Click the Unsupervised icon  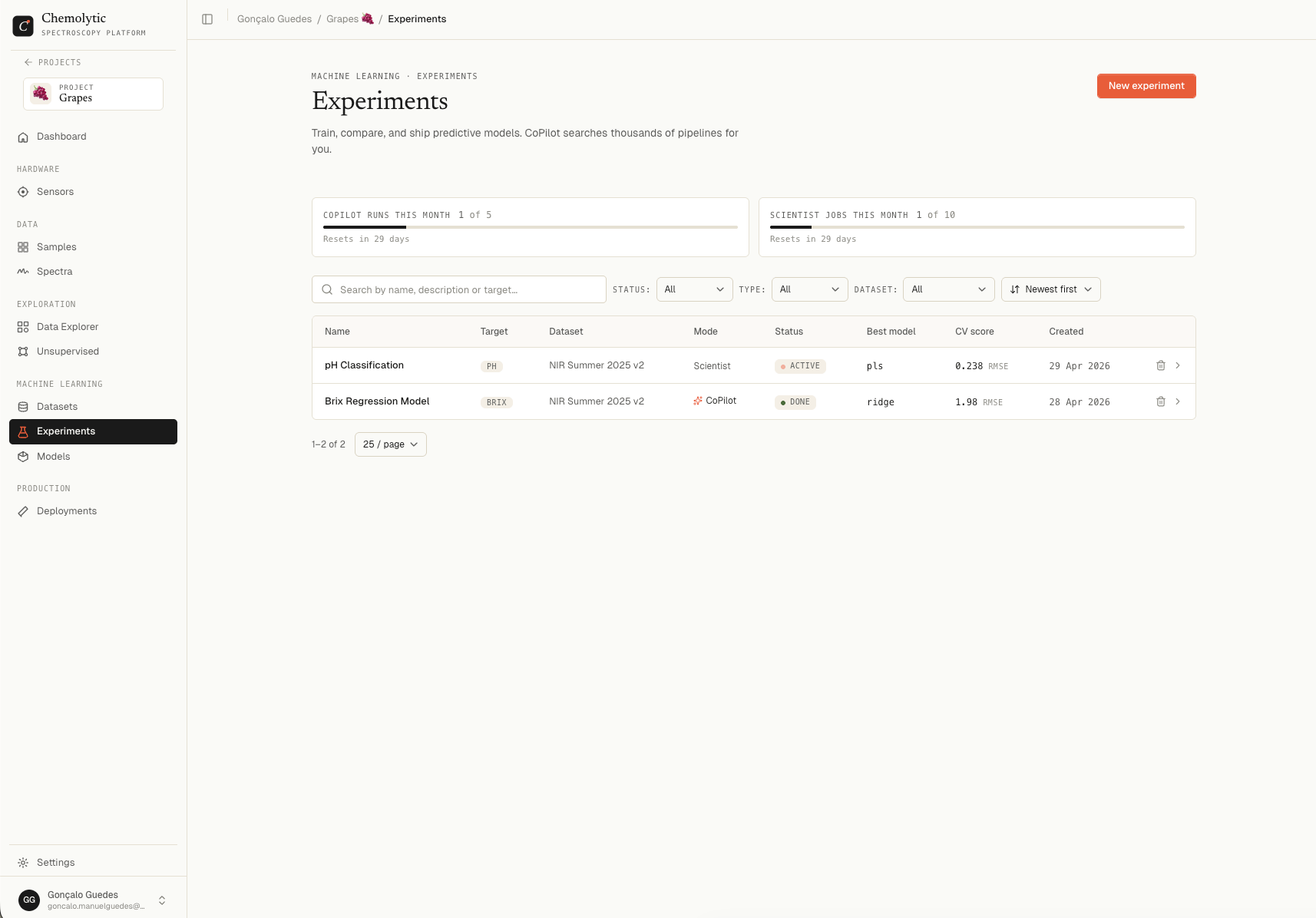tap(23, 352)
